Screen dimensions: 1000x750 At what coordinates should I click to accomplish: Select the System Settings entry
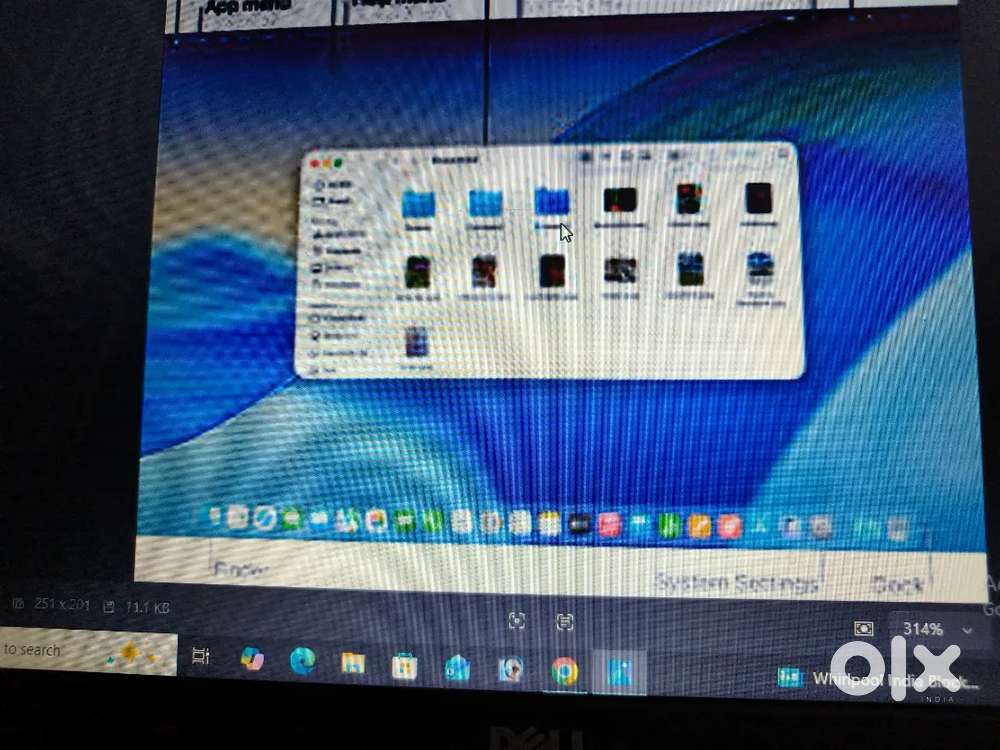pyautogui.click(x=737, y=580)
